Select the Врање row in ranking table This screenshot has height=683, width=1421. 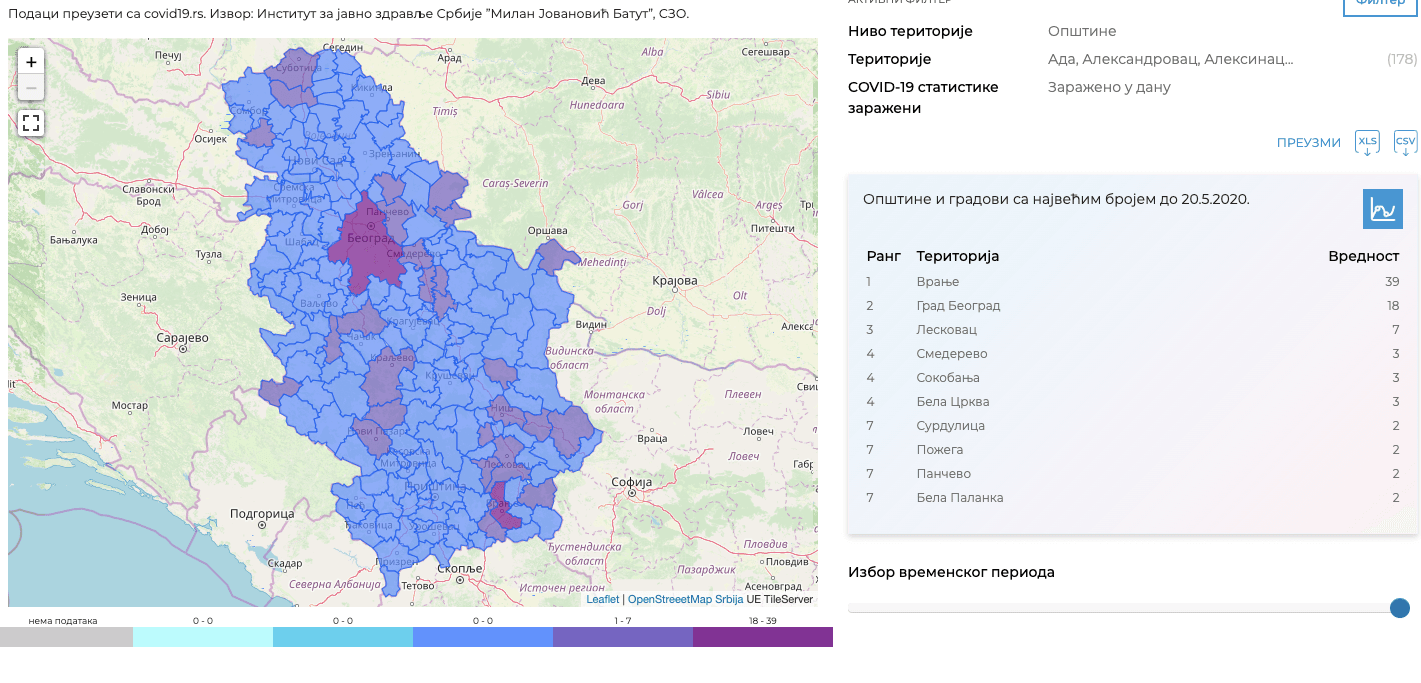pyautogui.click(x=1132, y=282)
